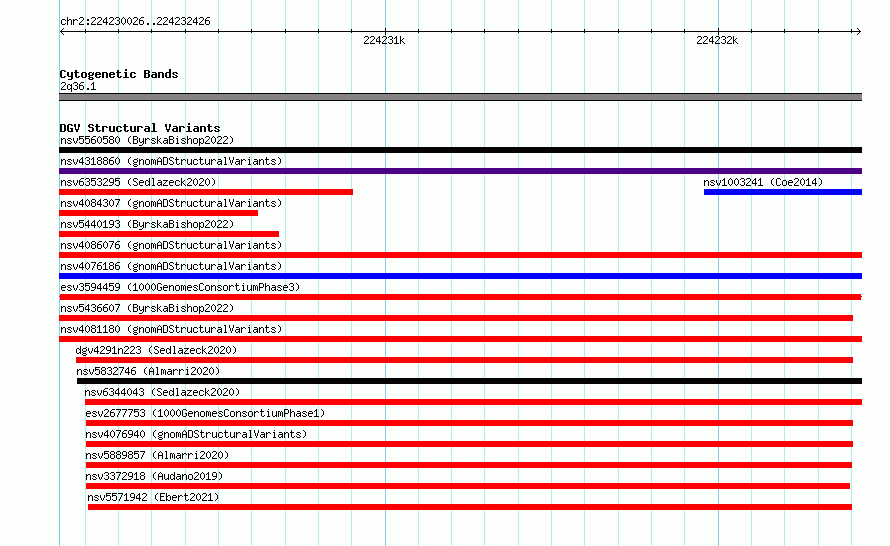Click the short red nsv6353295 bar
The image size is (890, 546).
click(206, 192)
